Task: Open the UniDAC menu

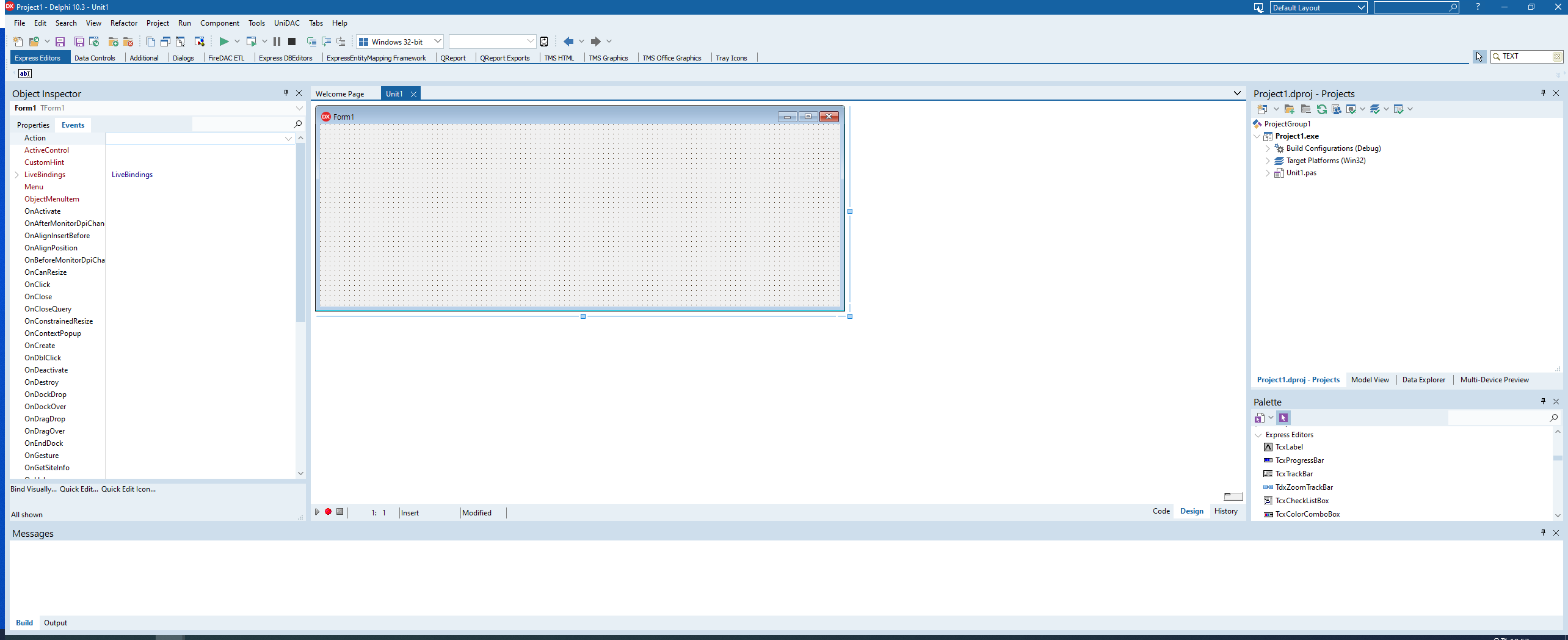Action: click(286, 23)
